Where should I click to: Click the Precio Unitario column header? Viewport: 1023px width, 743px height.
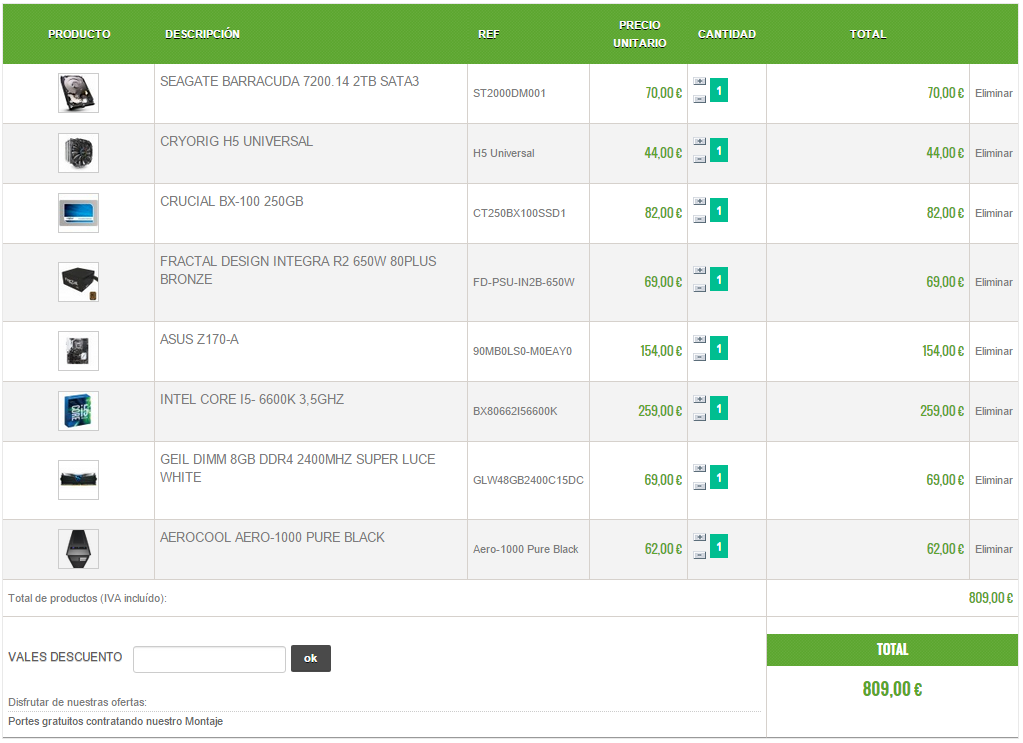[x=639, y=35]
